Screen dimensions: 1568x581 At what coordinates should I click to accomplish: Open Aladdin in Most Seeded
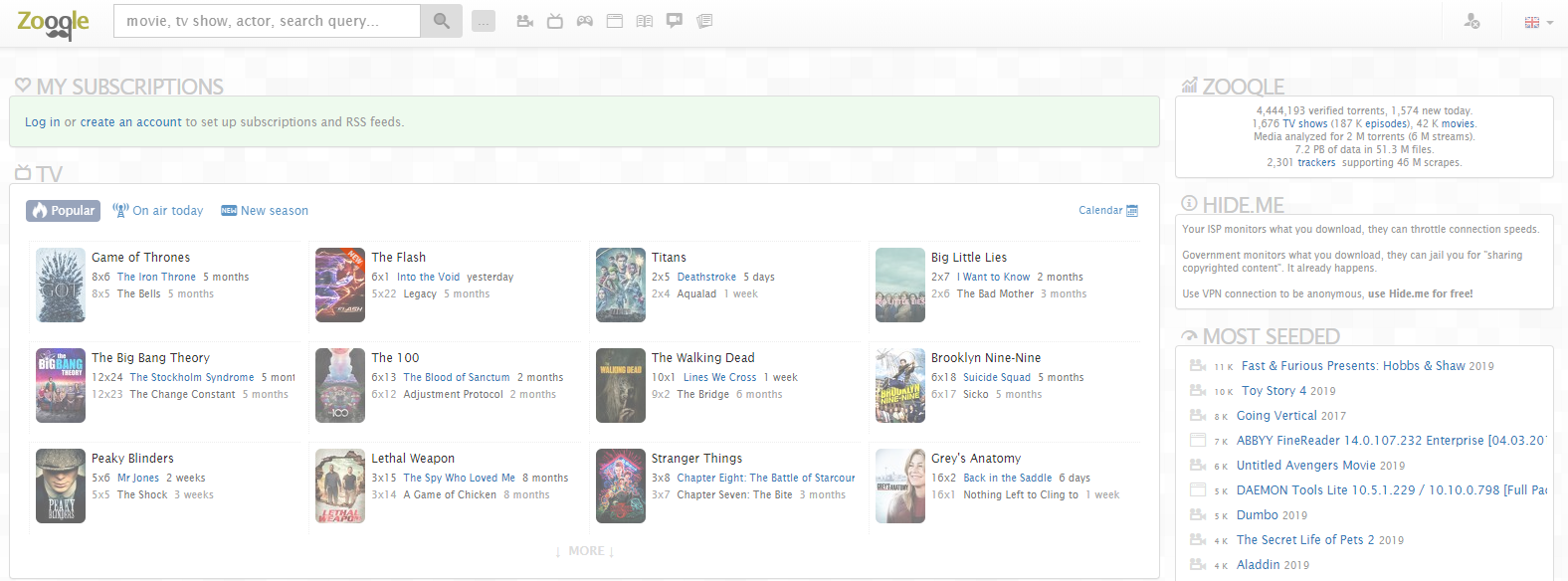pyautogui.click(x=1259, y=565)
